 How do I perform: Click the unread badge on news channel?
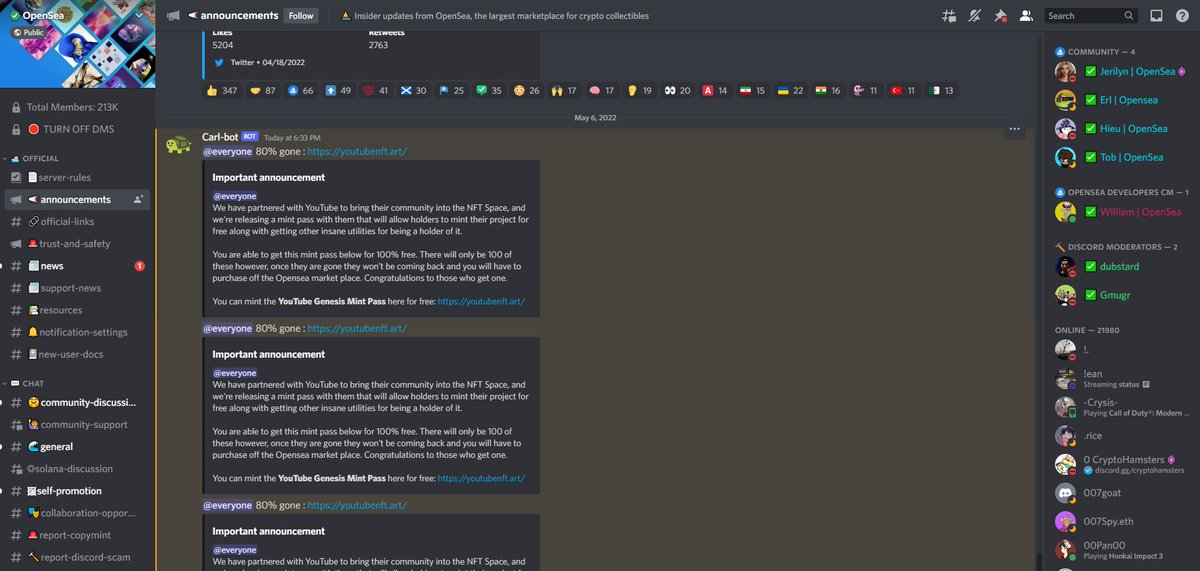(139, 266)
